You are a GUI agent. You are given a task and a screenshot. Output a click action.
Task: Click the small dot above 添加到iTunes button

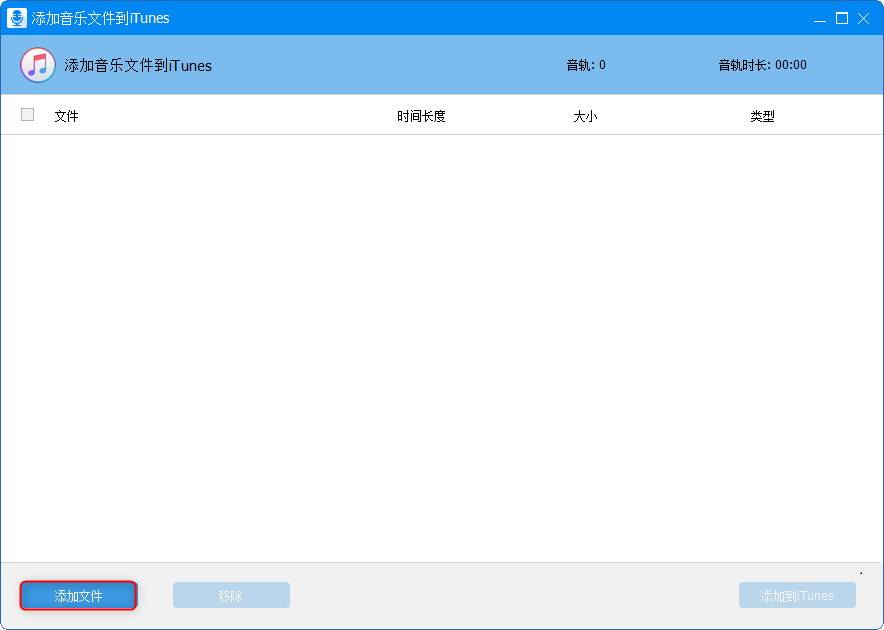tap(861, 573)
